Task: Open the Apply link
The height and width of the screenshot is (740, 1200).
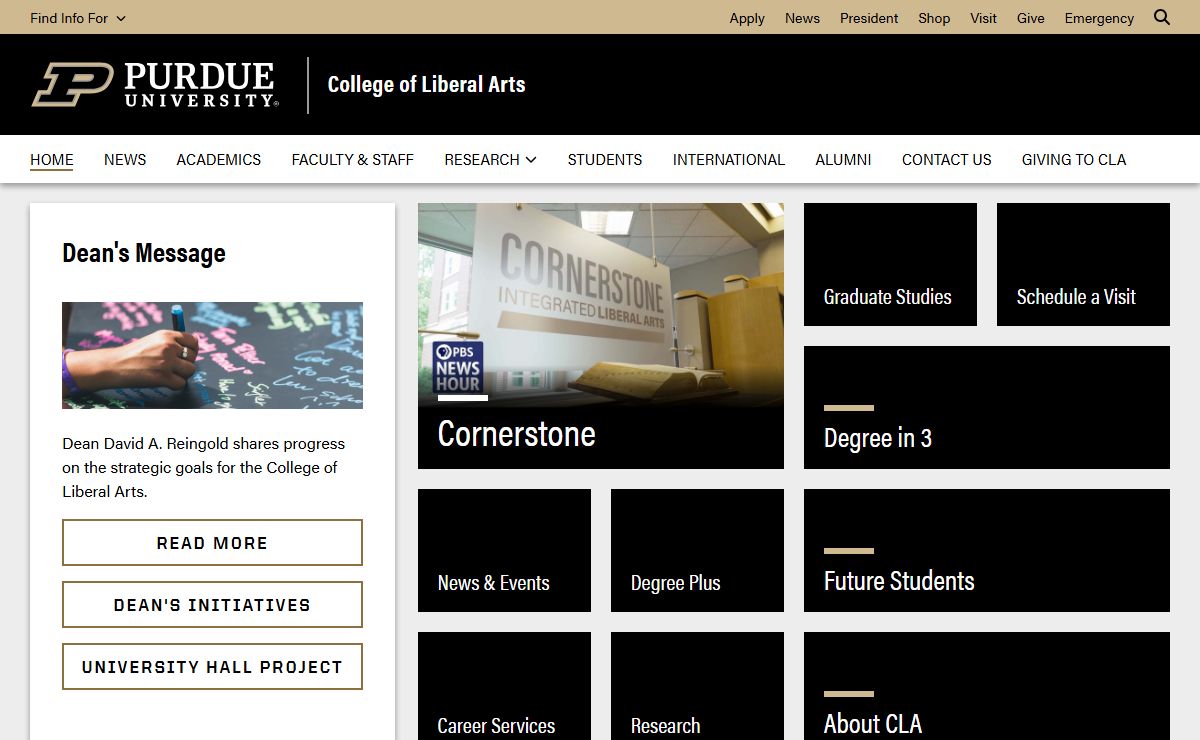Action: pyautogui.click(x=747, y=18)
